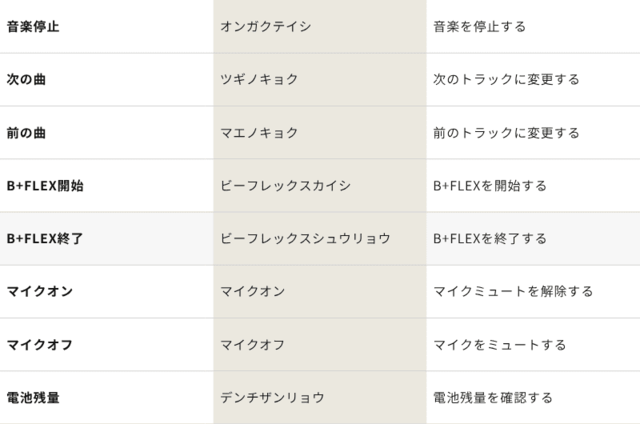Select the bold B+FLEX開始 command name
Screen dimensions: 640x424
pos(45,185)
